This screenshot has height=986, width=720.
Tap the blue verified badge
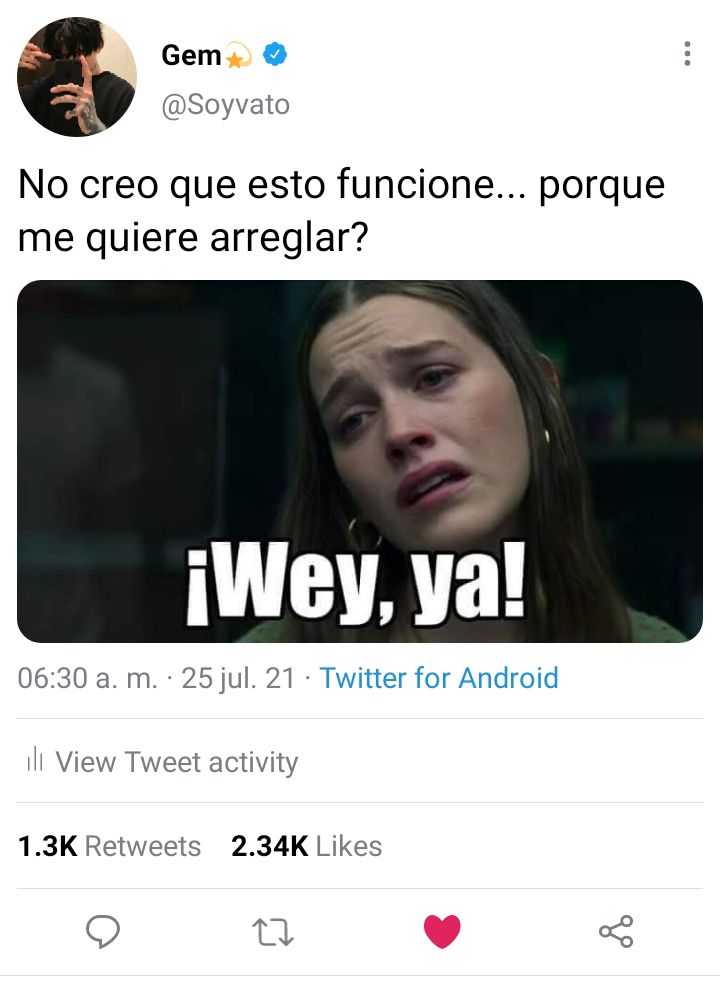tap(275, 55)
